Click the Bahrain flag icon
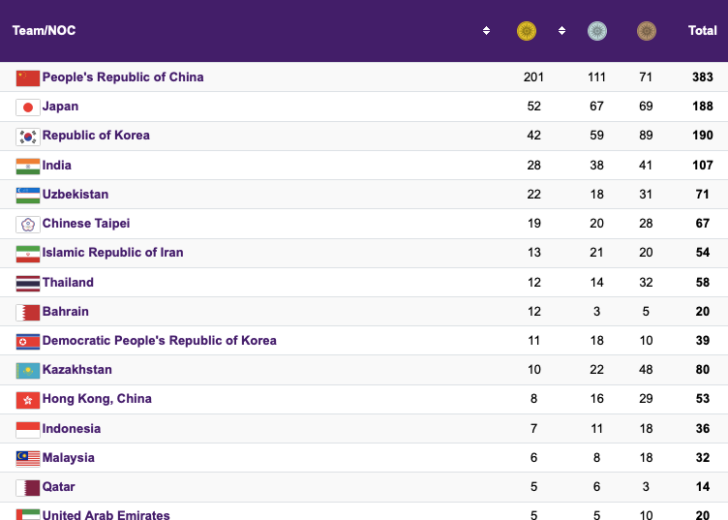Viewport: 728px width, 520px height. pos(28,313)
